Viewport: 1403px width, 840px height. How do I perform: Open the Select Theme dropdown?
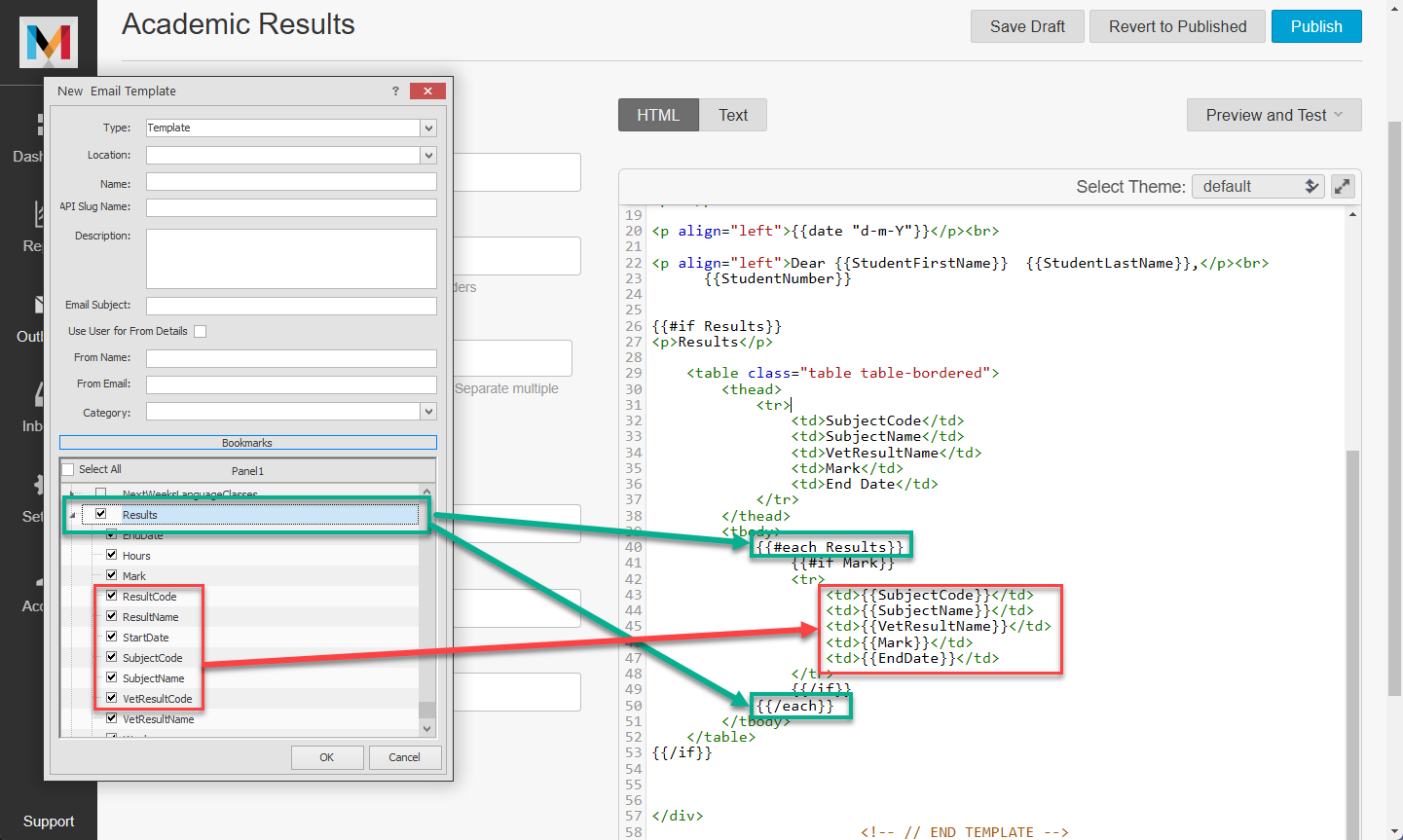(x=1257, y=186)
